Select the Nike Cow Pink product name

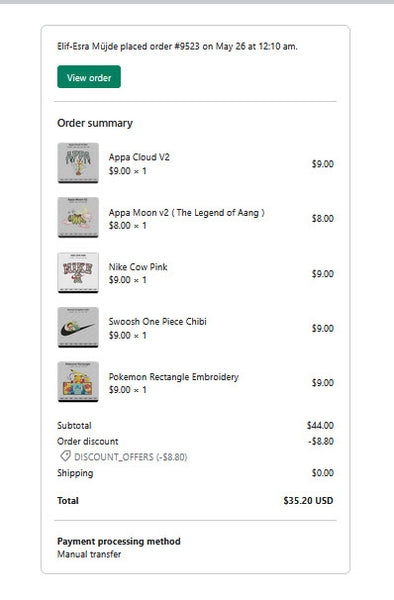[138, 267]
